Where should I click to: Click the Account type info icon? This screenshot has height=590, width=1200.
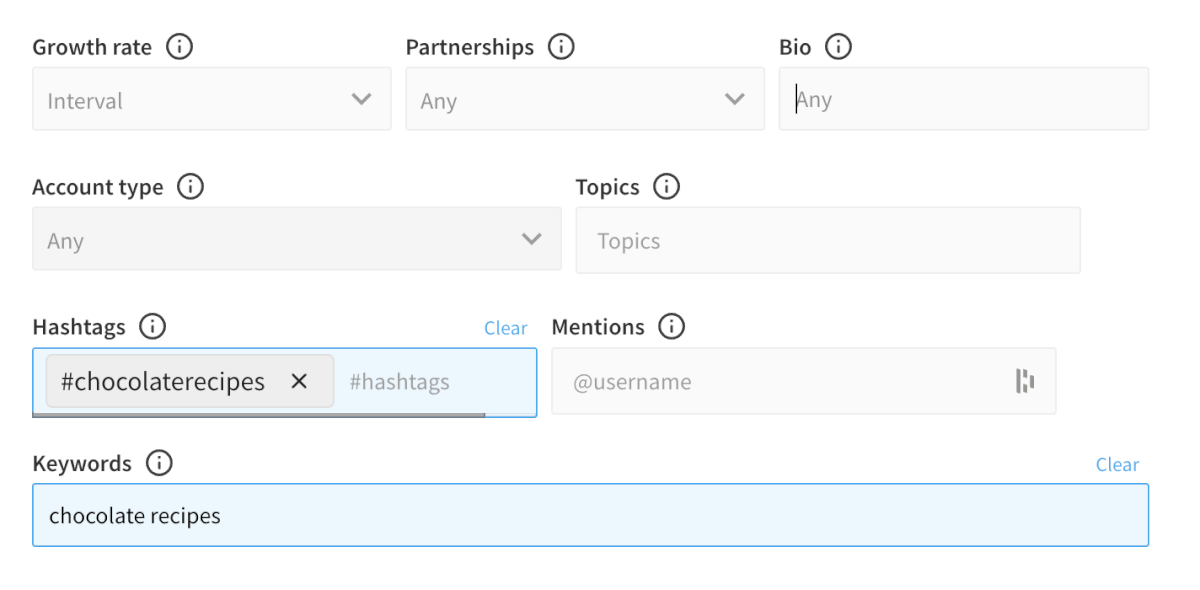point(190,187)
